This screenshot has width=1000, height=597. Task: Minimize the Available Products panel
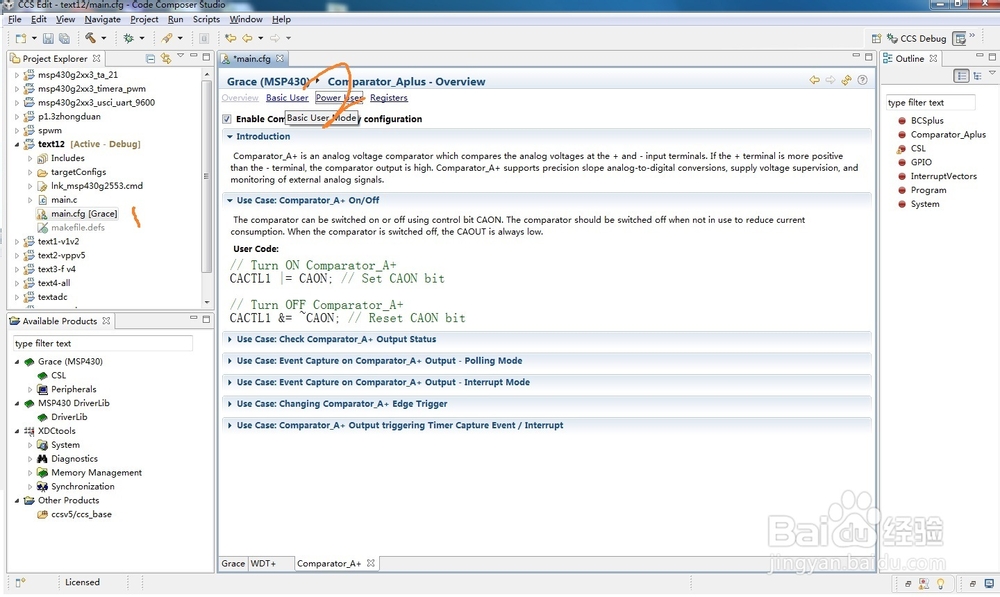(193, 318)
